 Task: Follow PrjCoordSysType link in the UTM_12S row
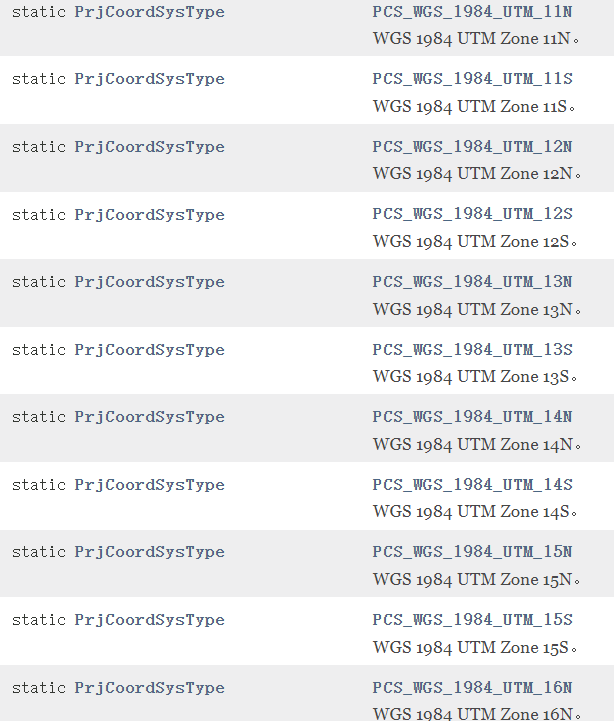coord(149,216)
